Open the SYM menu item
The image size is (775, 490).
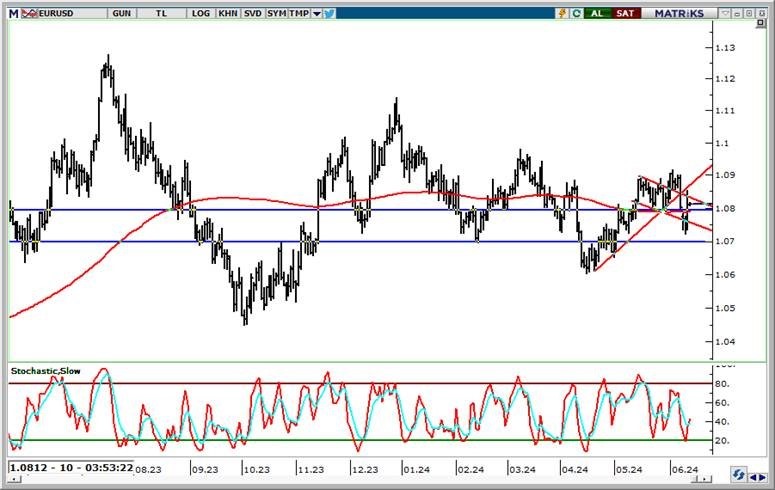277,13
